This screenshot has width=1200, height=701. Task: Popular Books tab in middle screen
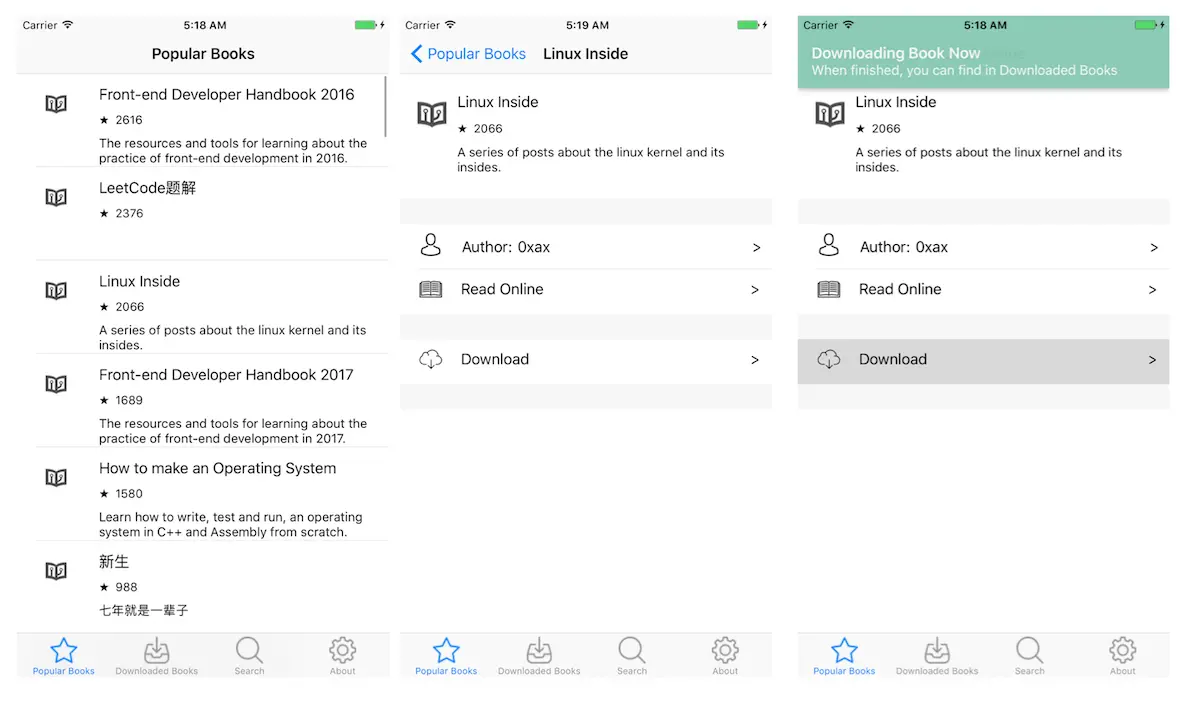tap(446, 656)
